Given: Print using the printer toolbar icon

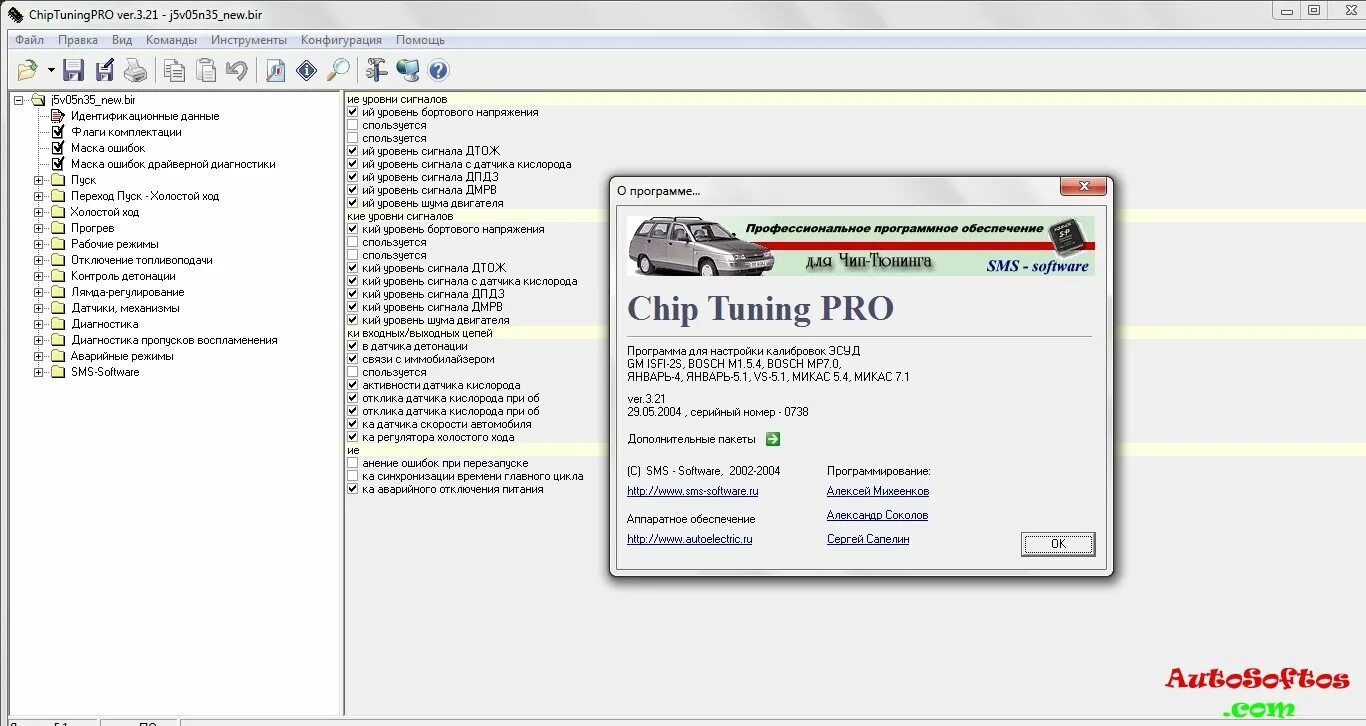Looking at the screenshot, I should click(x=135, y=70).
